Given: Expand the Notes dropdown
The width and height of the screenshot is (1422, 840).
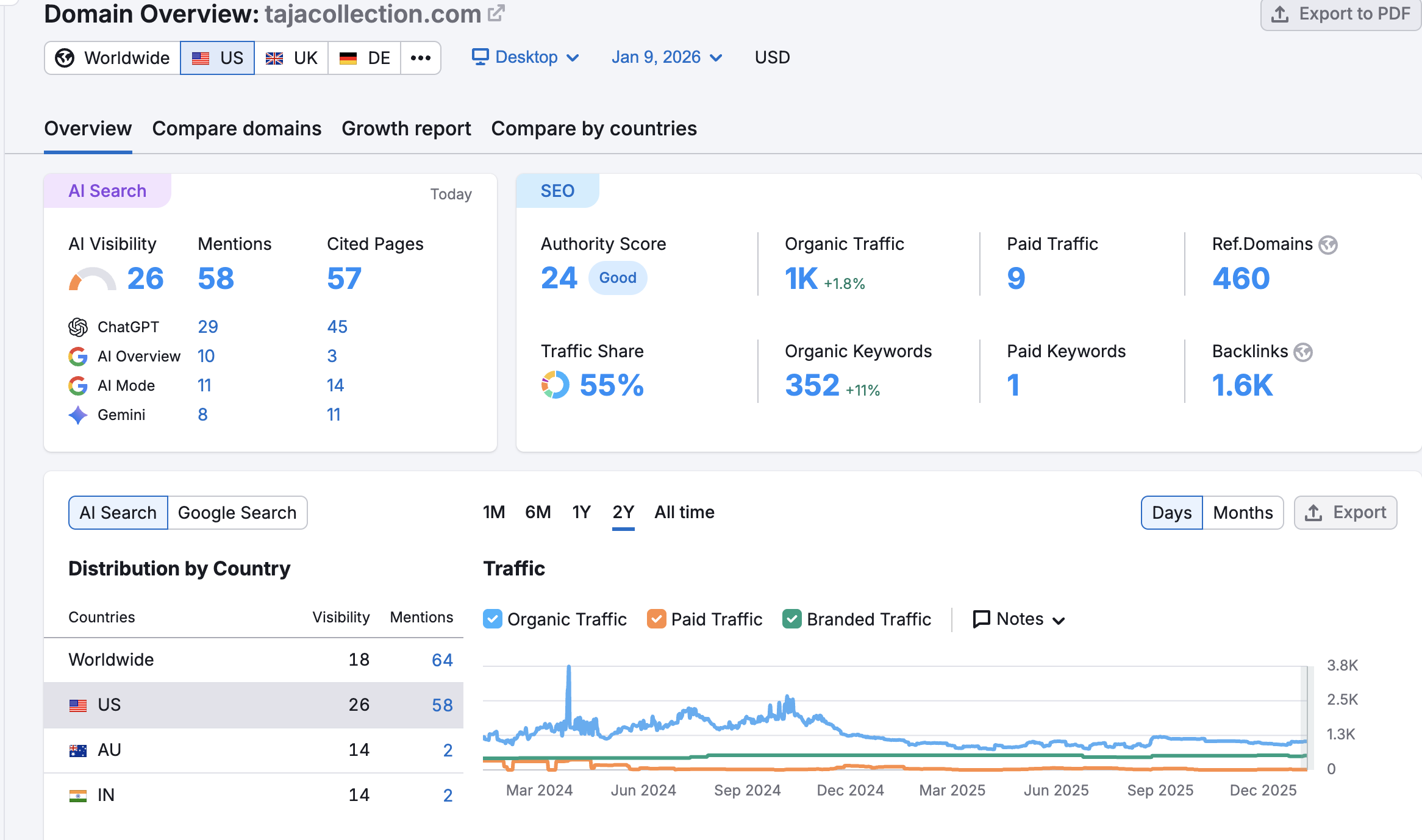Looking at the screenshot, I should click(x=1020, y=619).
